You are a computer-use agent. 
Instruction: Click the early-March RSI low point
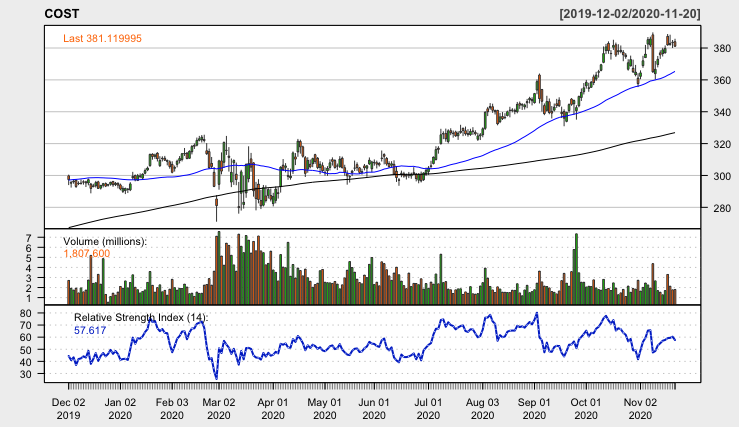coord(216,378)
